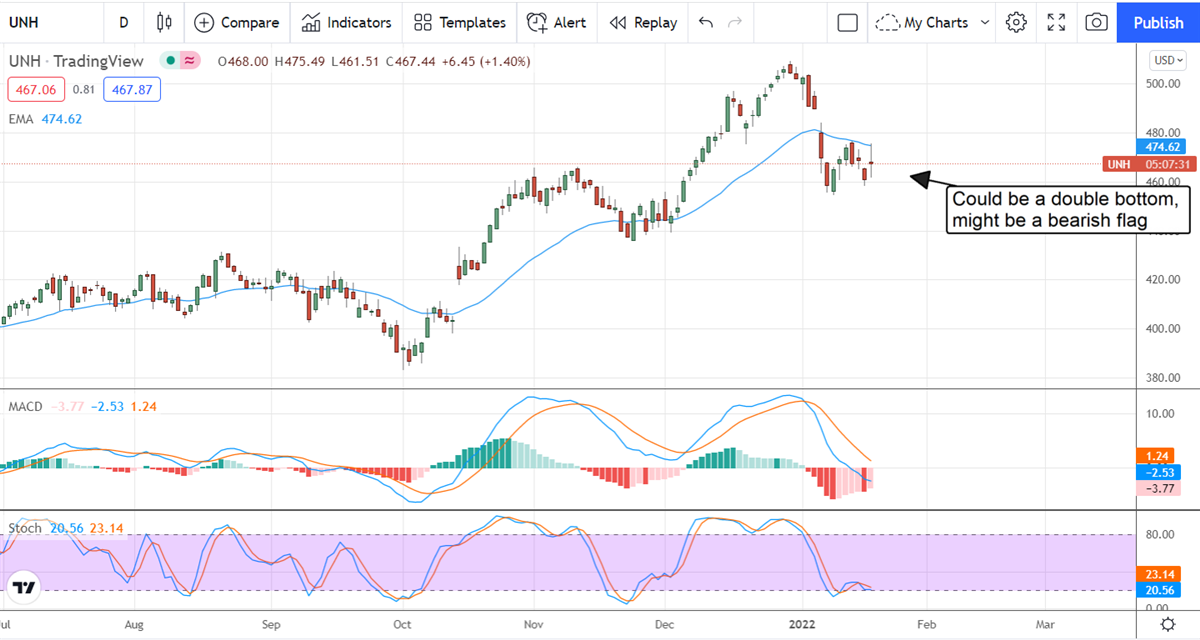The height and width of the screenshot is (640, 1200).
Task: Change the D timeframe interval
Action: 123,22
